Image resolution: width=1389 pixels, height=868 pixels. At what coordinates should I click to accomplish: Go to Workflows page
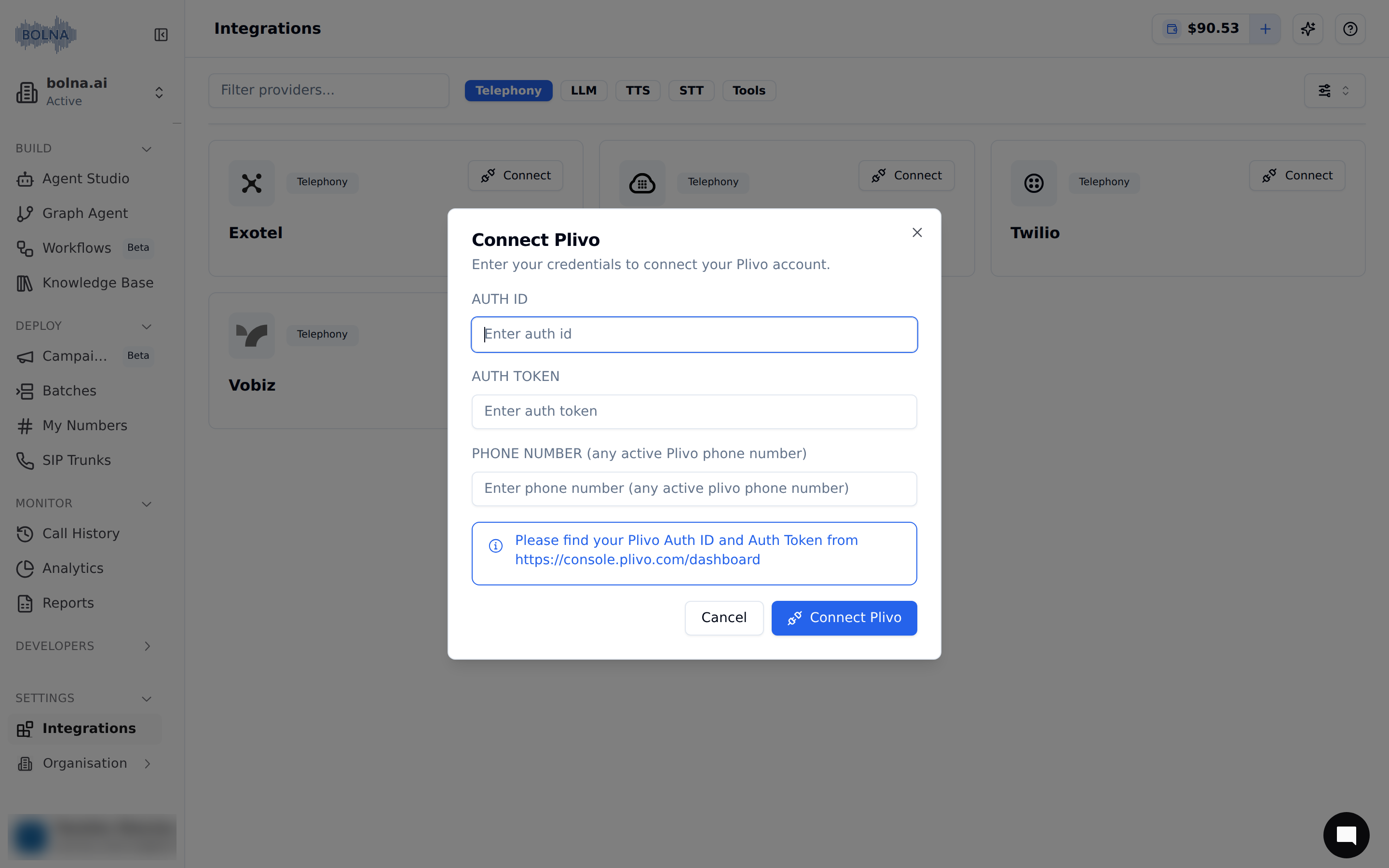tap(85, 248)
